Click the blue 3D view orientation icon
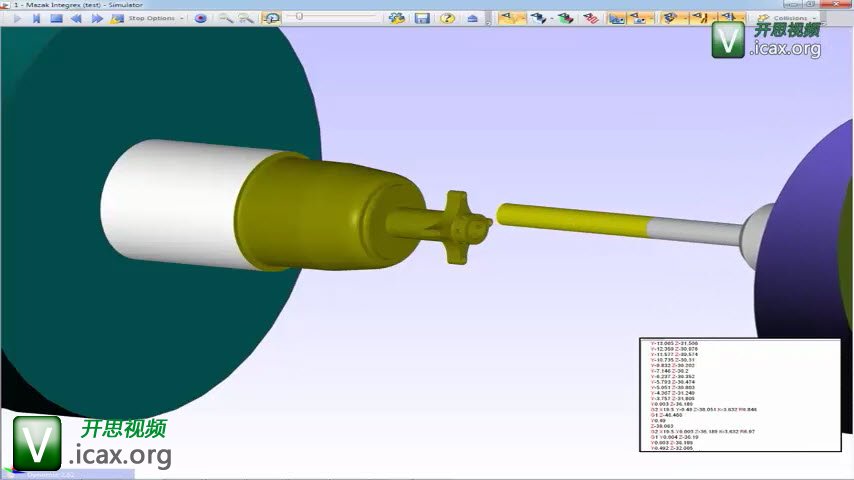The image size is (854, 480). point(538,19)
